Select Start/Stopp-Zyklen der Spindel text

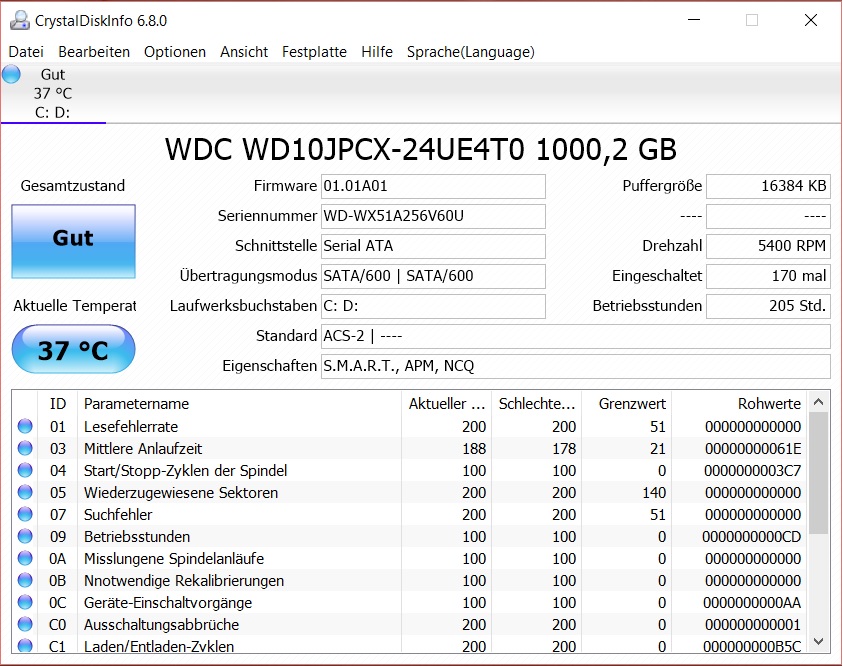pyautogui.click(x=185, y=471)
